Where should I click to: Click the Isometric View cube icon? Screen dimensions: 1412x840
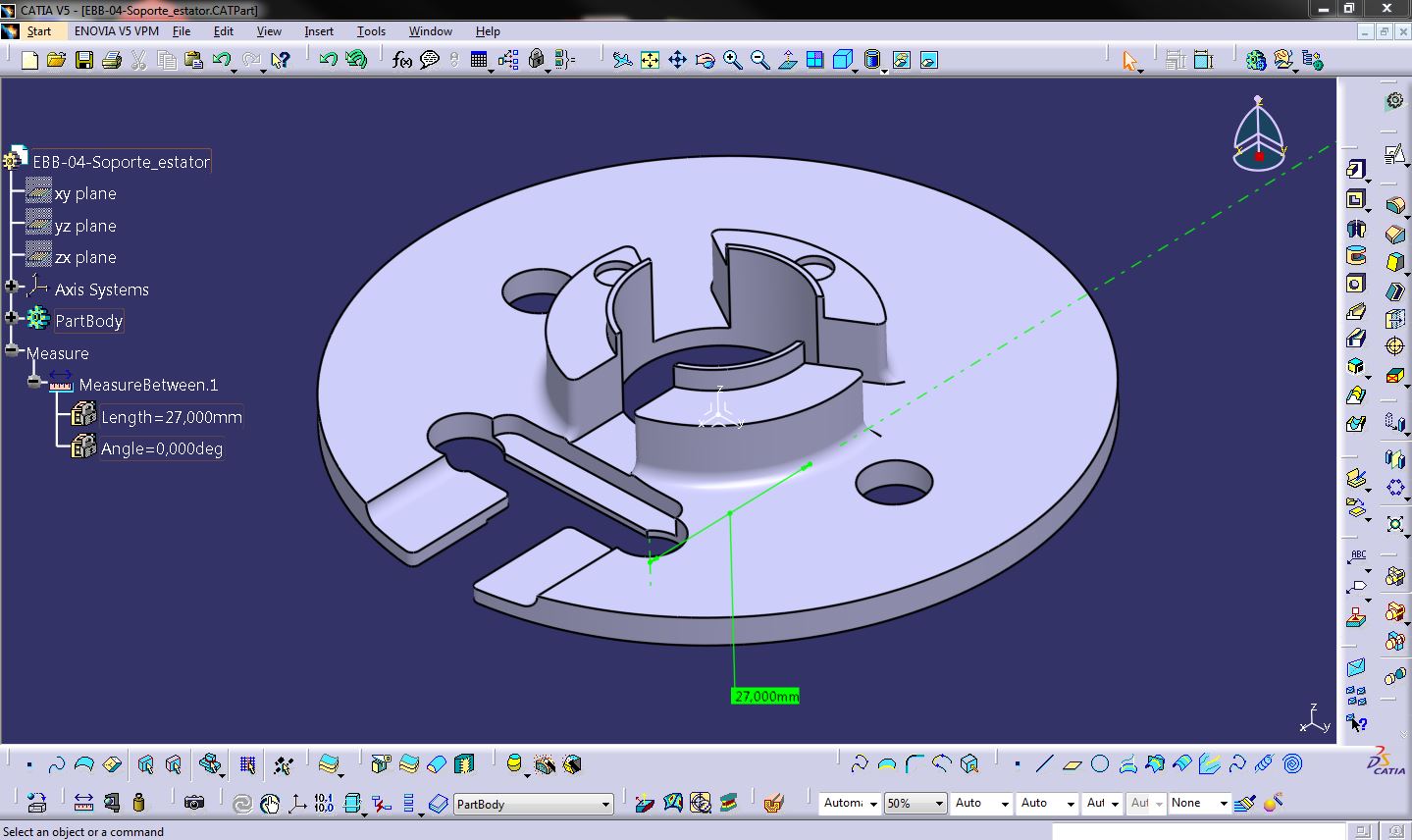coord(843,60)
